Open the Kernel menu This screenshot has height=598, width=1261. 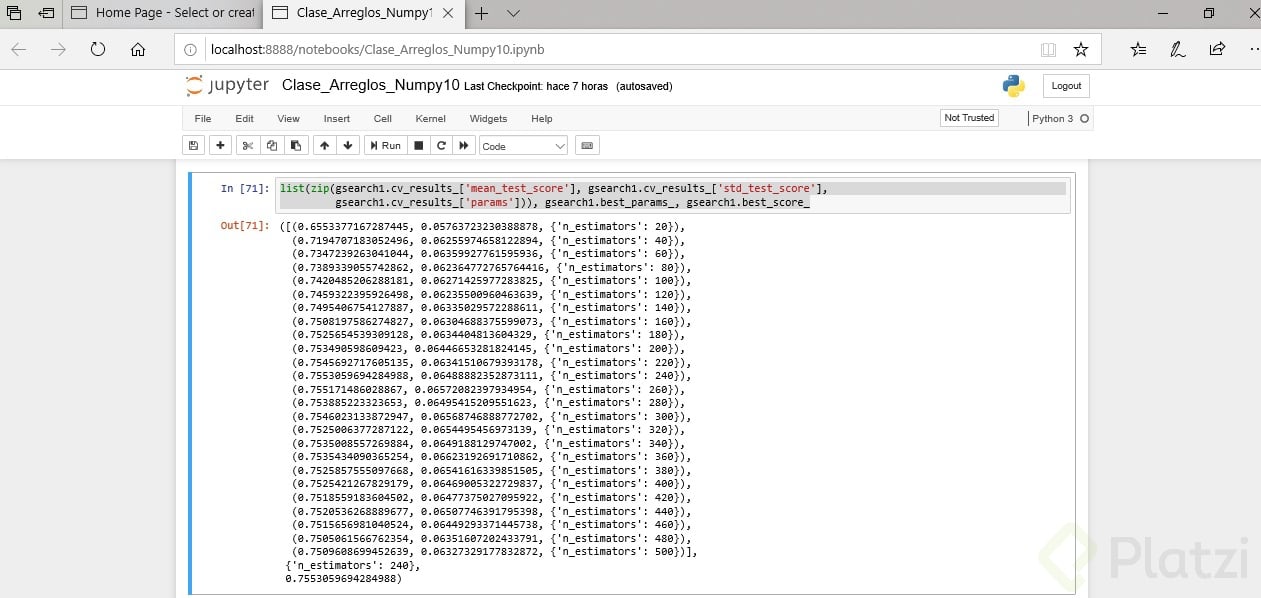click(431, 118)
